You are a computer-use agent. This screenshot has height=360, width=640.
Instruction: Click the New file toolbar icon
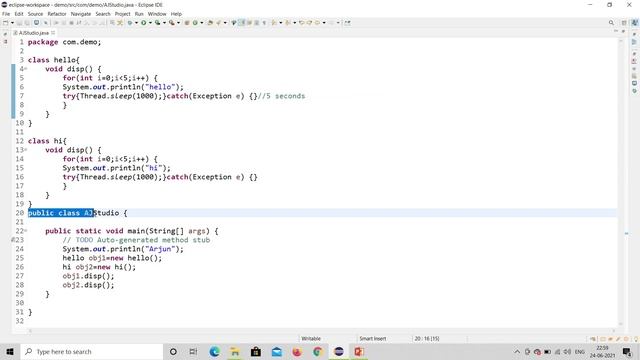tap(6, 23)
